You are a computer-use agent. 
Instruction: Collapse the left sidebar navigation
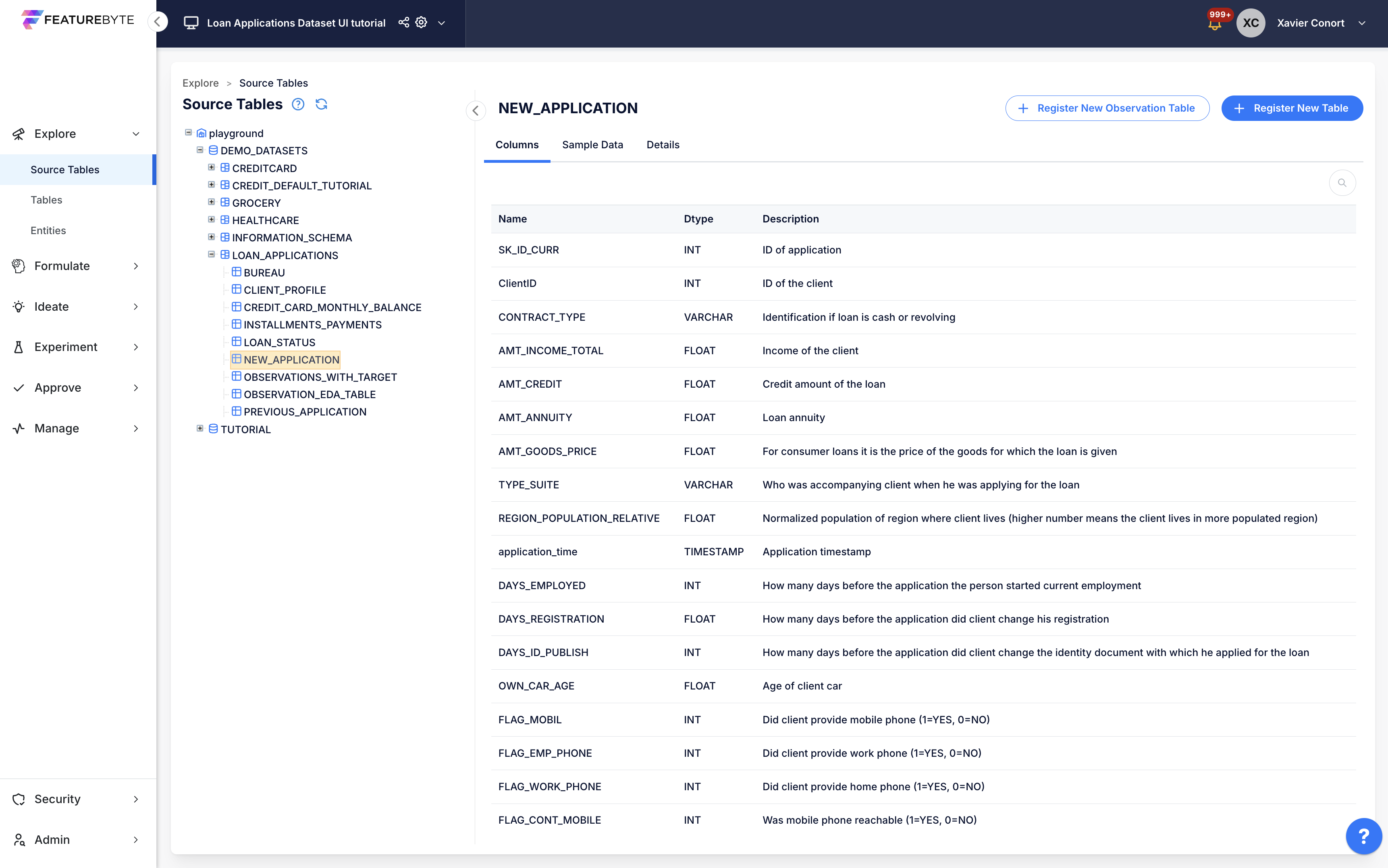157,22
